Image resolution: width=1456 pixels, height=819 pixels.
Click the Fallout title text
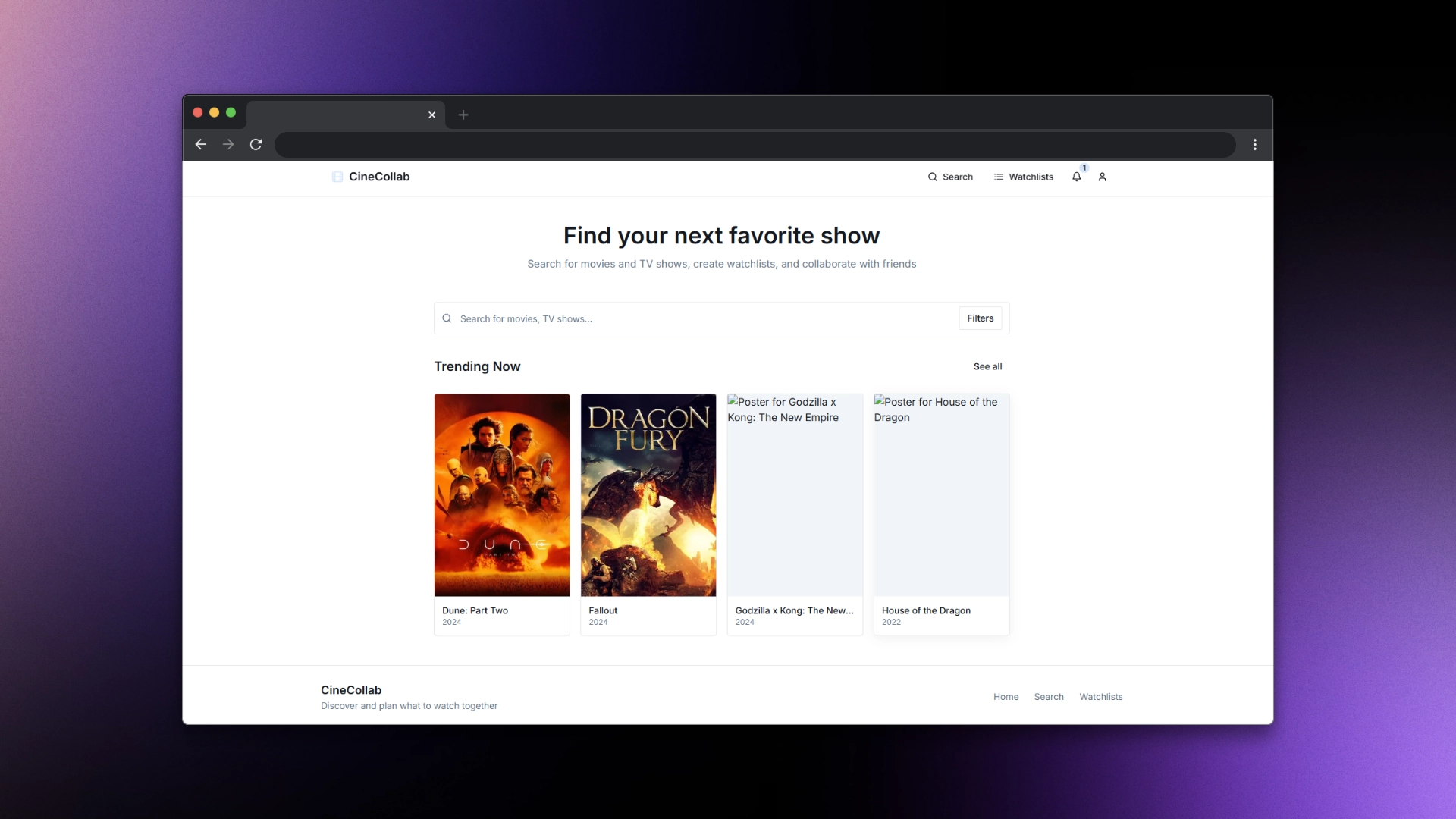(x=603, y=610)
